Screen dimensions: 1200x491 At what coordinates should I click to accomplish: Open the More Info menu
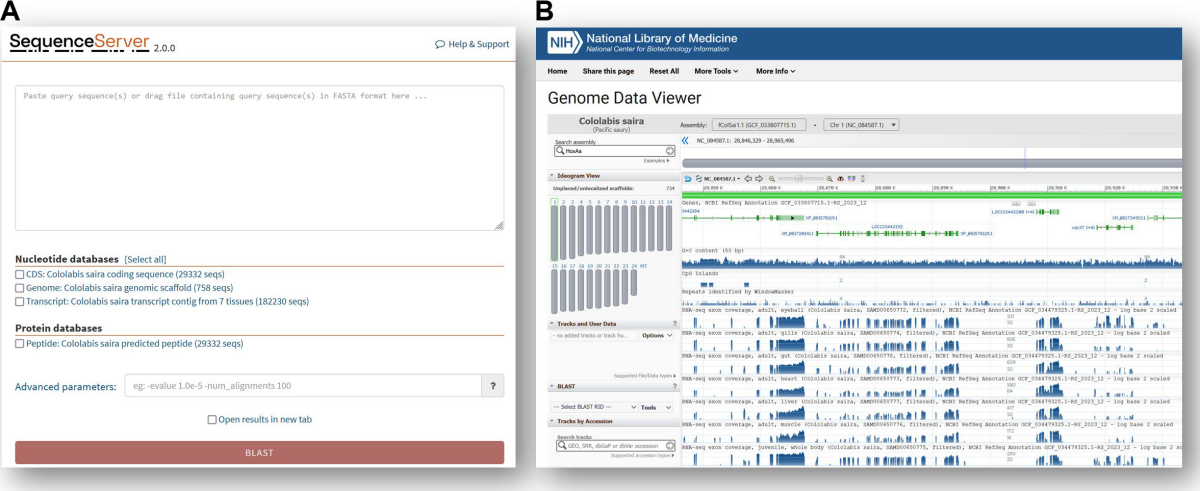click(x=777, y=71)
